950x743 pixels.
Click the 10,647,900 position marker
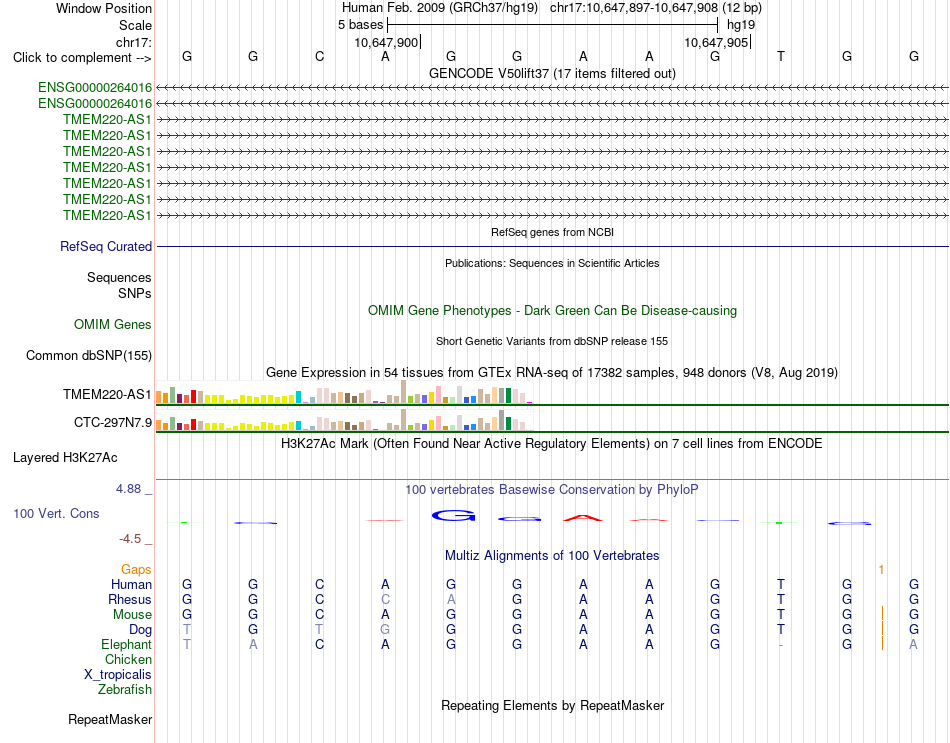click(x=387, y=42)
